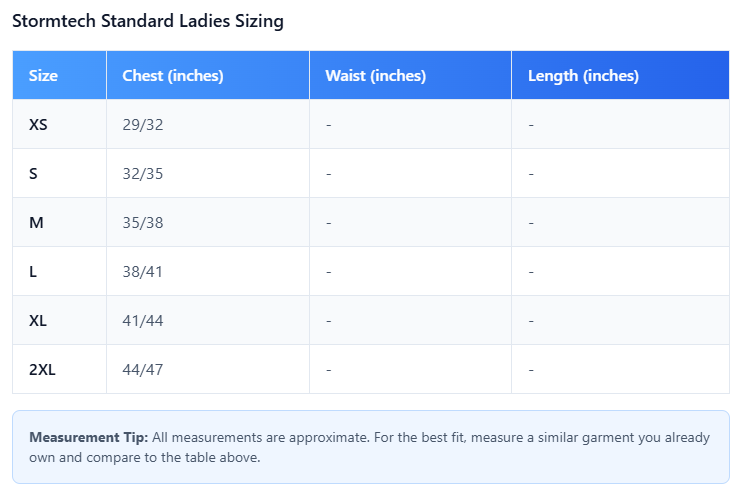The height and width of the screenshot is (494, 741).
Task: Click the 41/44 chest measurement cell
Action: [x=208, y=321]
